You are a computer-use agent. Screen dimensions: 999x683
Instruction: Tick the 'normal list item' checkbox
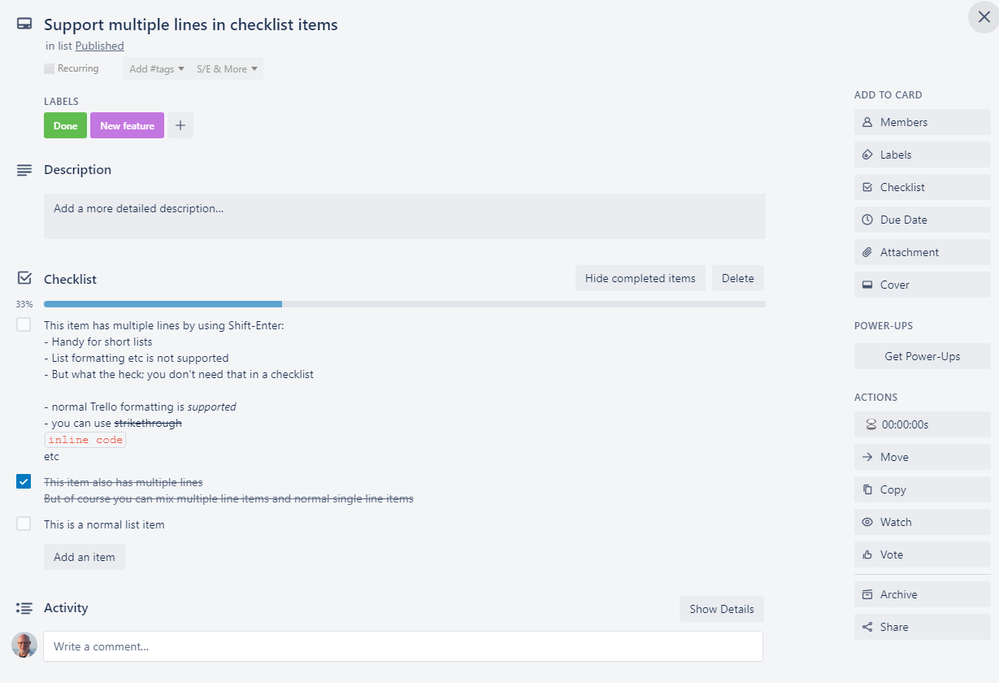(x=24, y=524)
